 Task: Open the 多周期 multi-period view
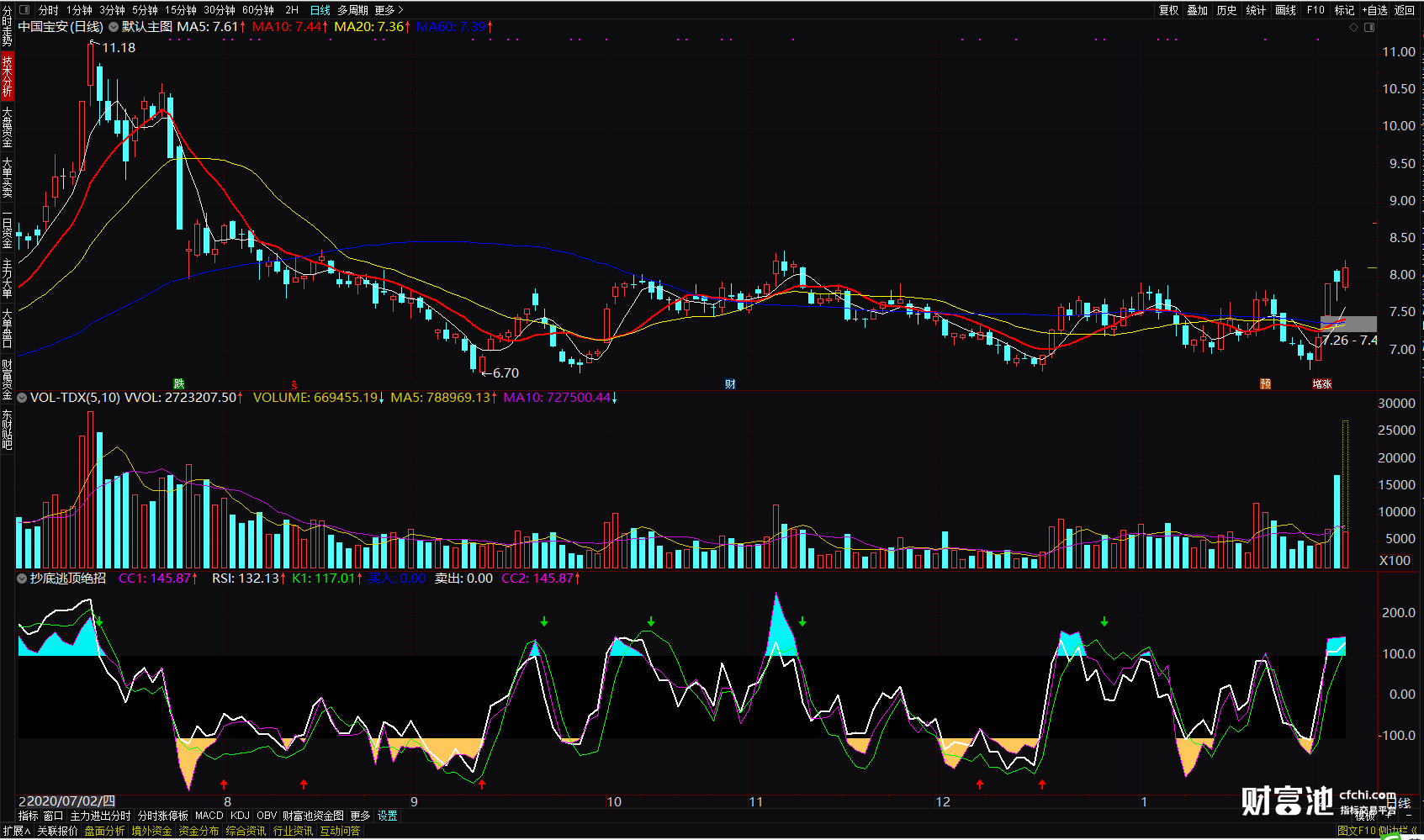click(352, 10)
